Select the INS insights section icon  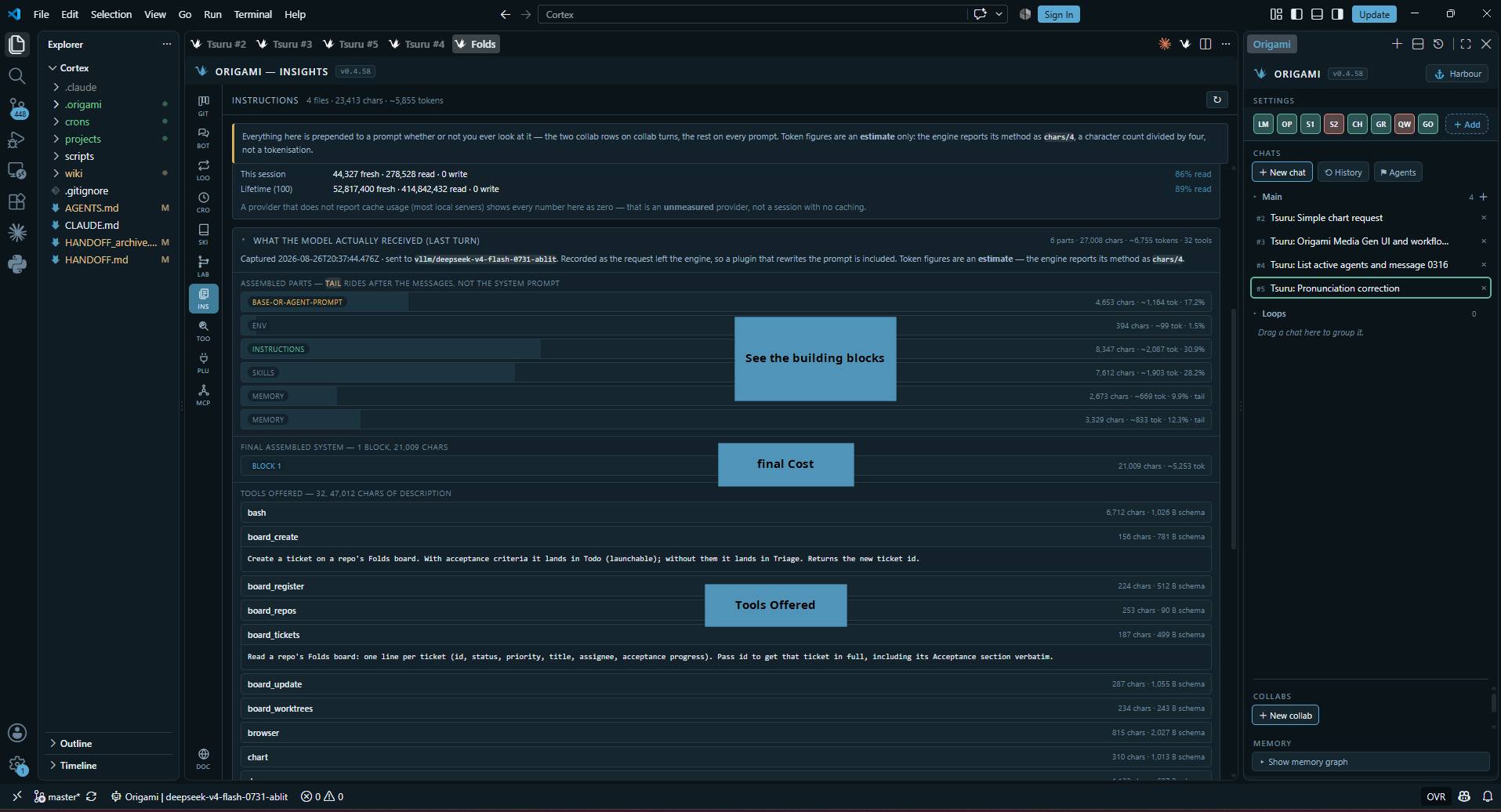tap(203, 299)
